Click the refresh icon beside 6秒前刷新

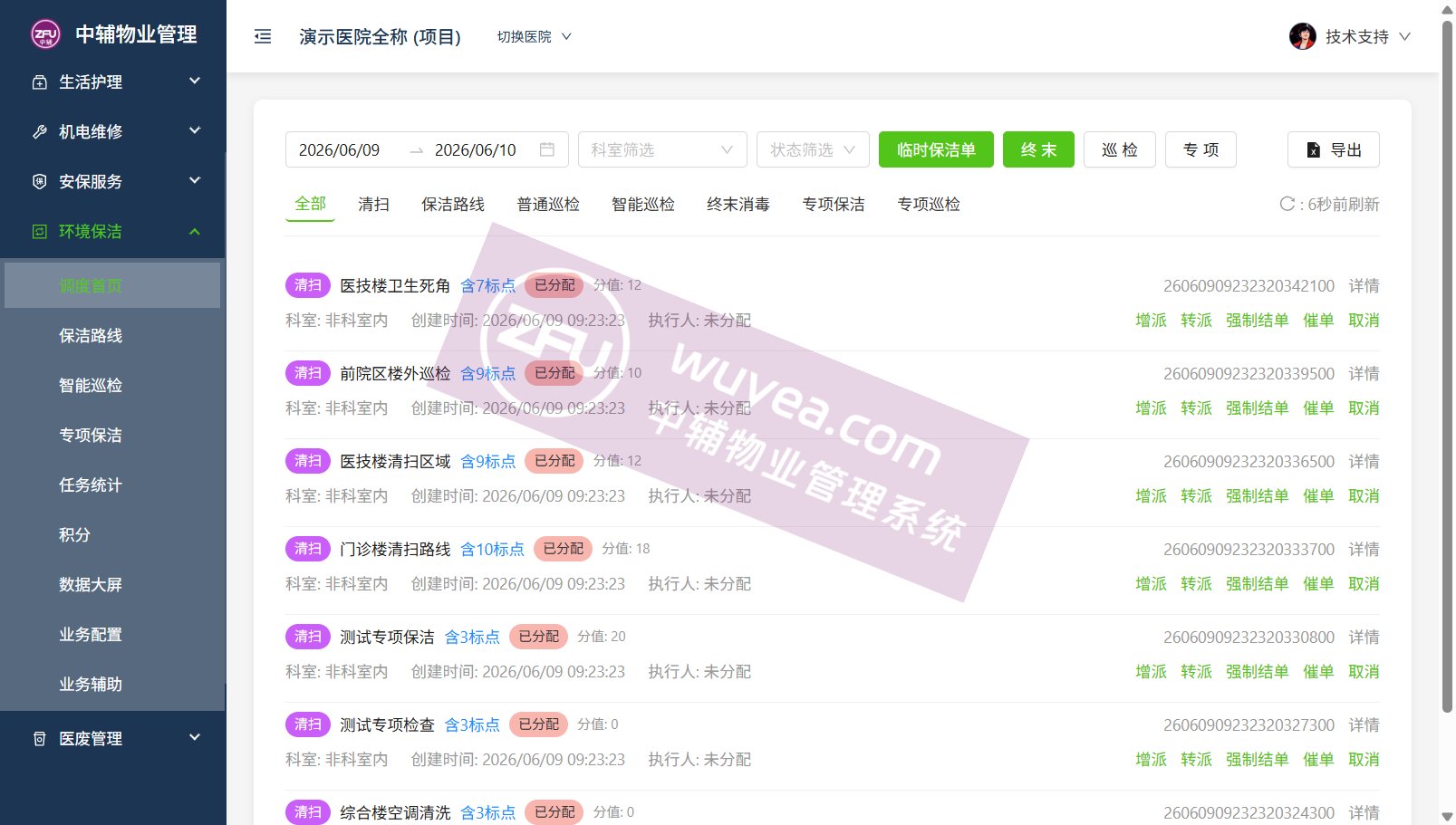pyautogui.click(x=1287, y=204)
